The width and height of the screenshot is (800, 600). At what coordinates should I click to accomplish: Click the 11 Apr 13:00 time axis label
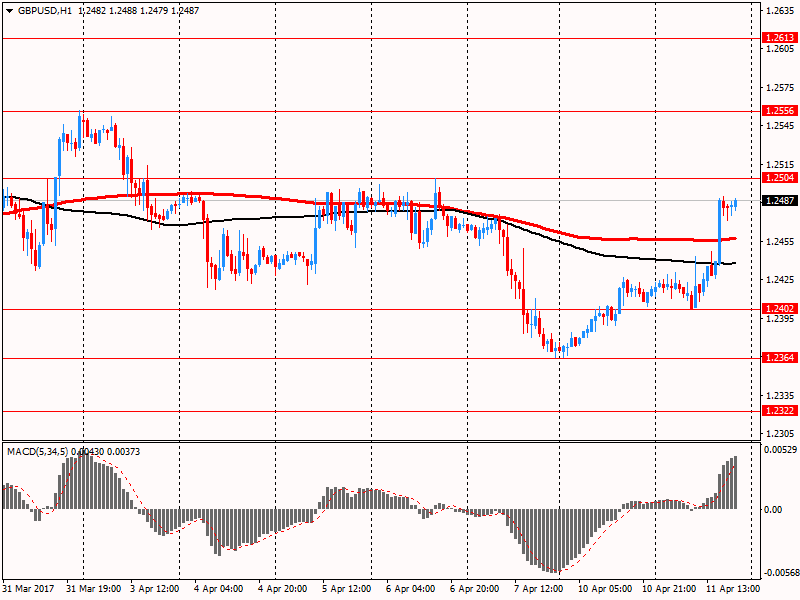[x=733, y=589]
